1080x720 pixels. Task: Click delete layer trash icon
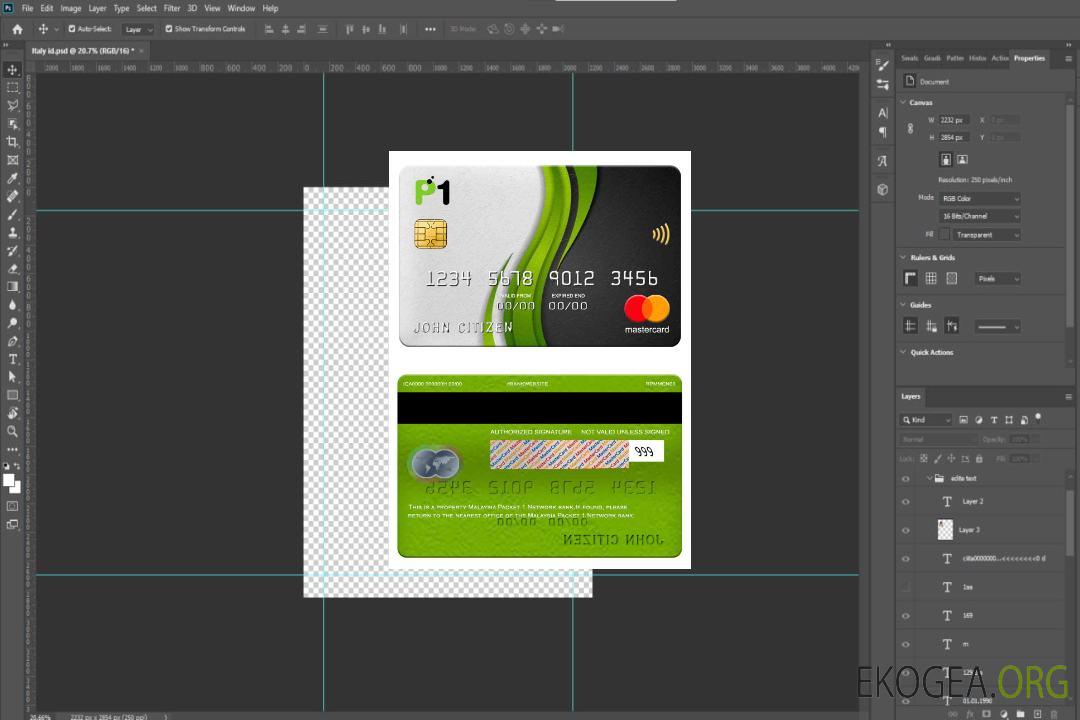point(1054,714)
